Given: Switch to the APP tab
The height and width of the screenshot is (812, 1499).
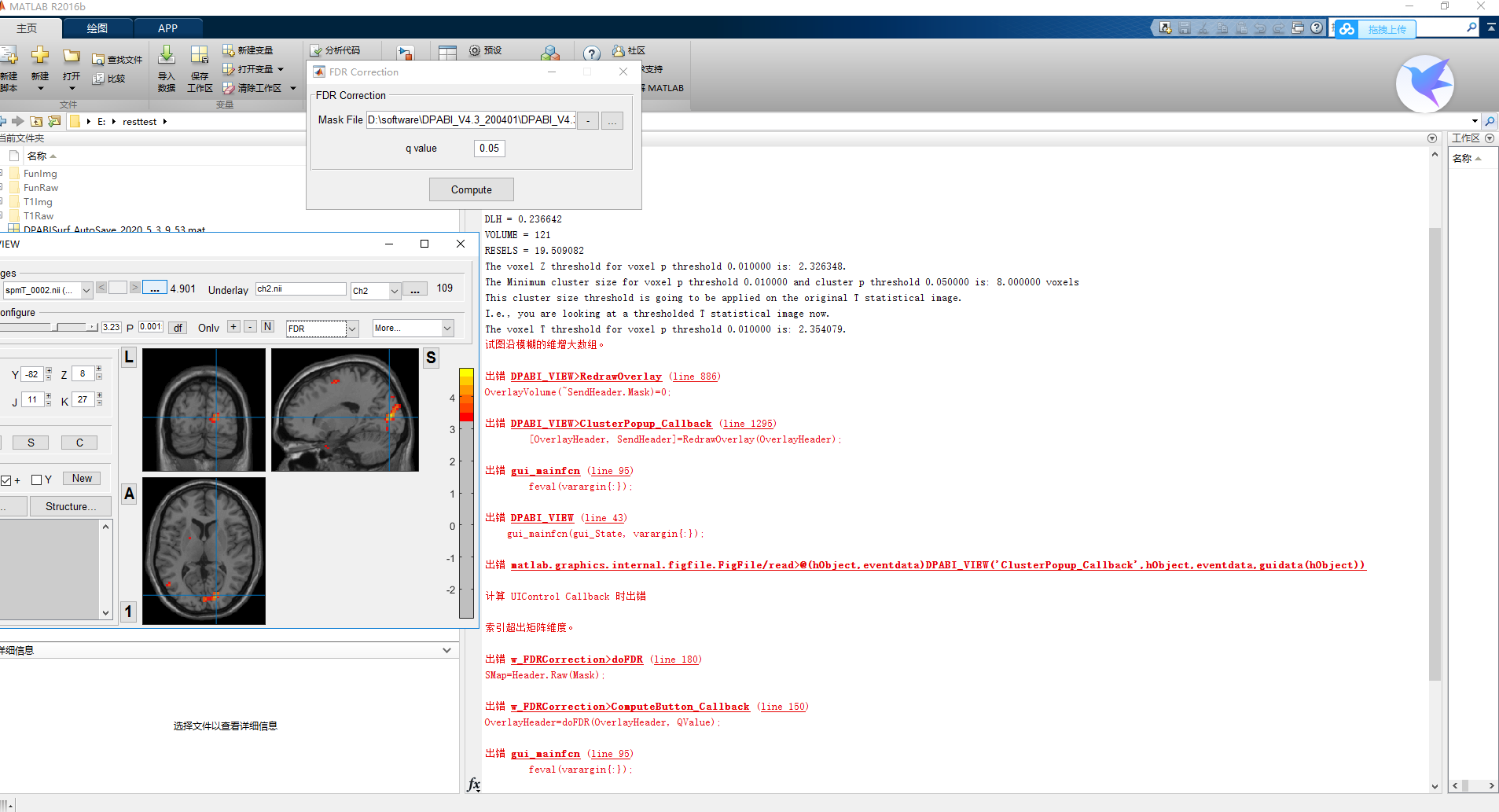Looking at the screenshot, I should (x=167, y=28).
